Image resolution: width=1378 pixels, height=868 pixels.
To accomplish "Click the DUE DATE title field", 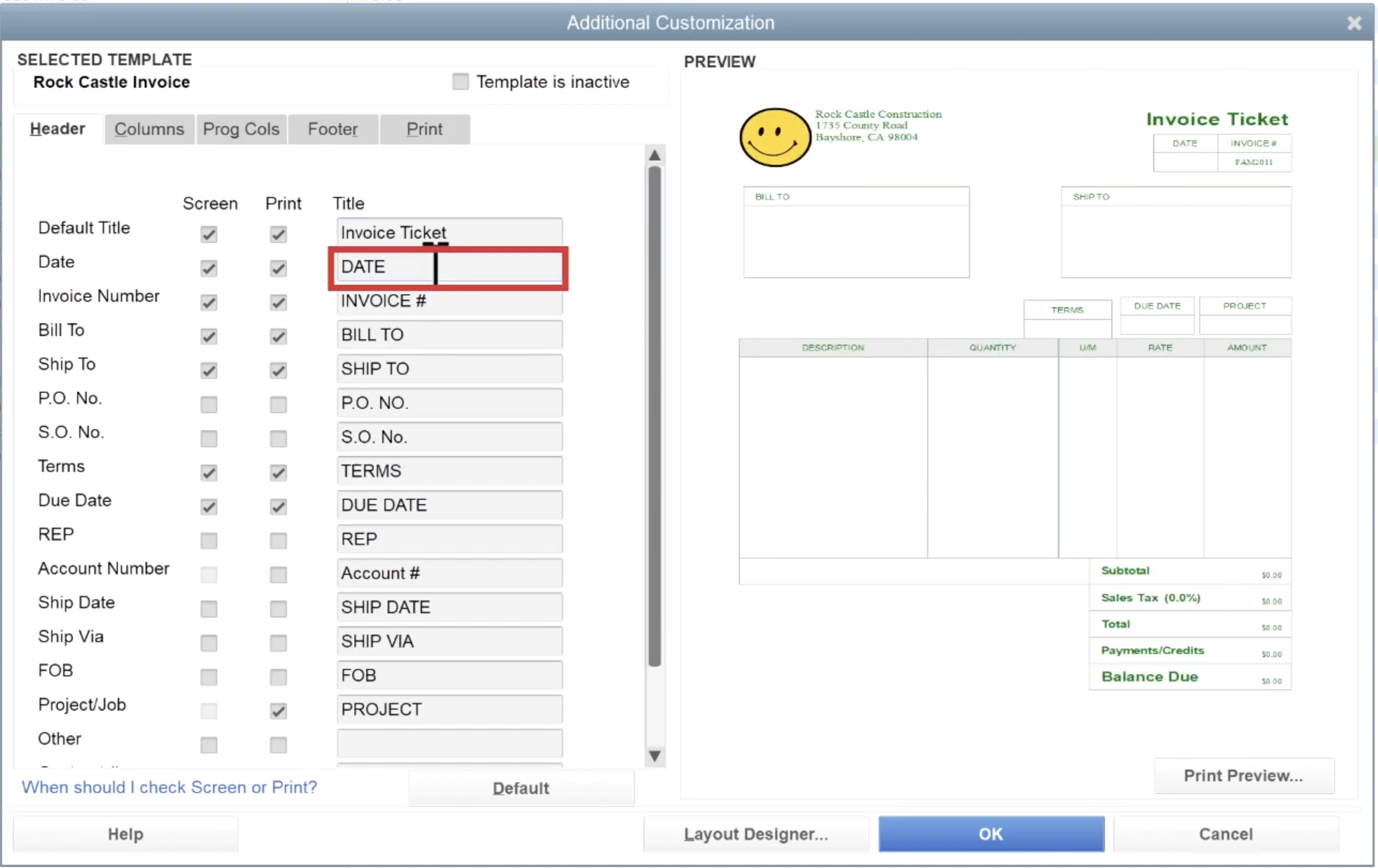I will click(449, 505).
